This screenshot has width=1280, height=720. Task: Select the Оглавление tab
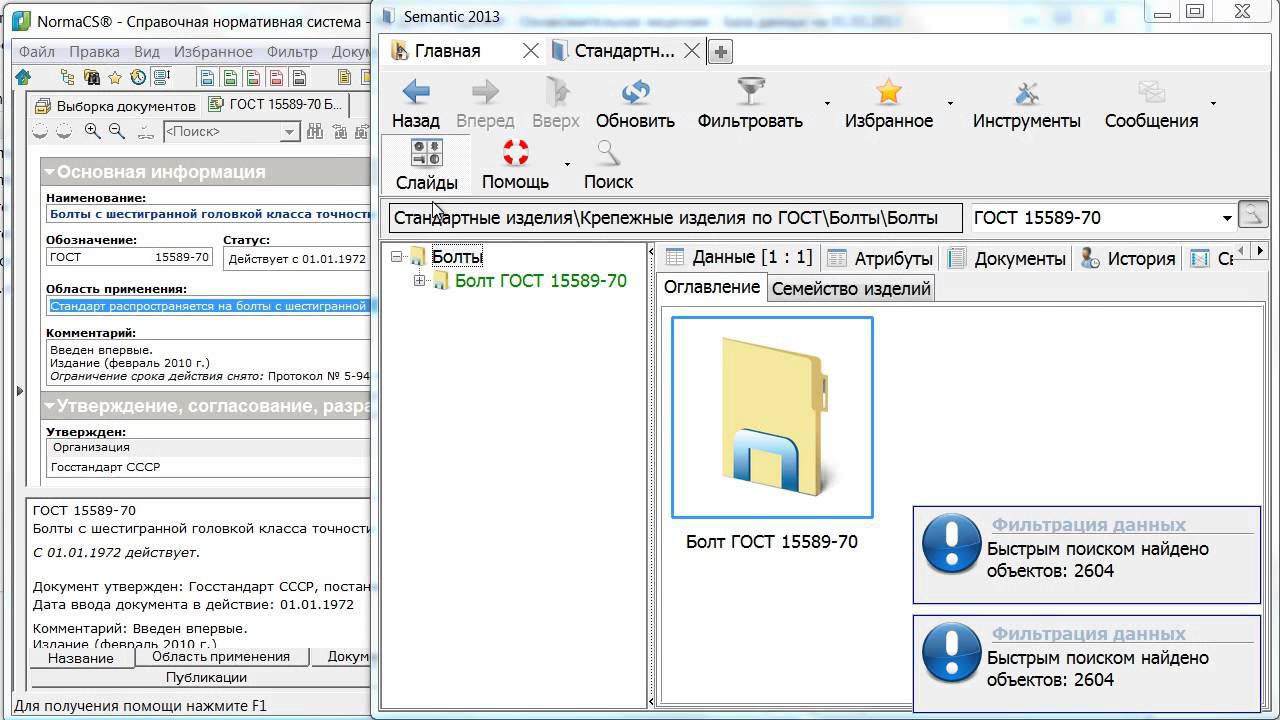tap(713, 287)
